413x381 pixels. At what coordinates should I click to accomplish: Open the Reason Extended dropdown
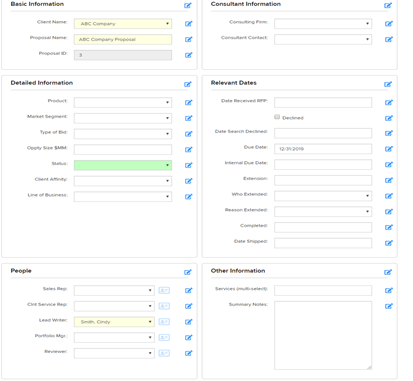point(323,211)
